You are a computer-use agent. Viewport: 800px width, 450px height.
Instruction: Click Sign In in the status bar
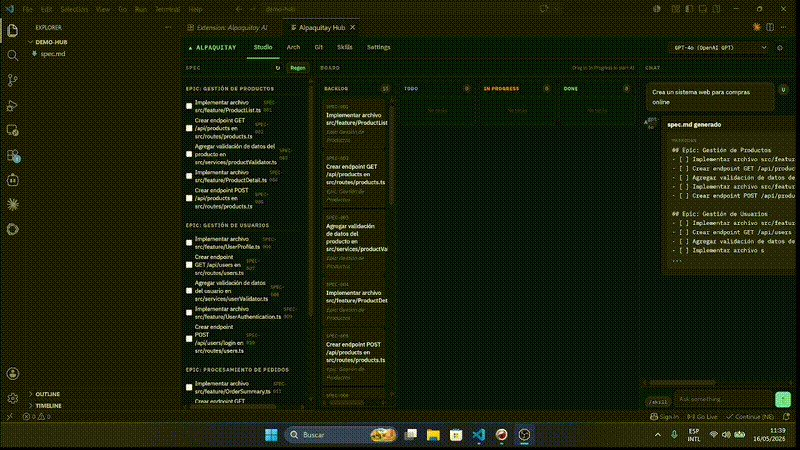(664, 417)
